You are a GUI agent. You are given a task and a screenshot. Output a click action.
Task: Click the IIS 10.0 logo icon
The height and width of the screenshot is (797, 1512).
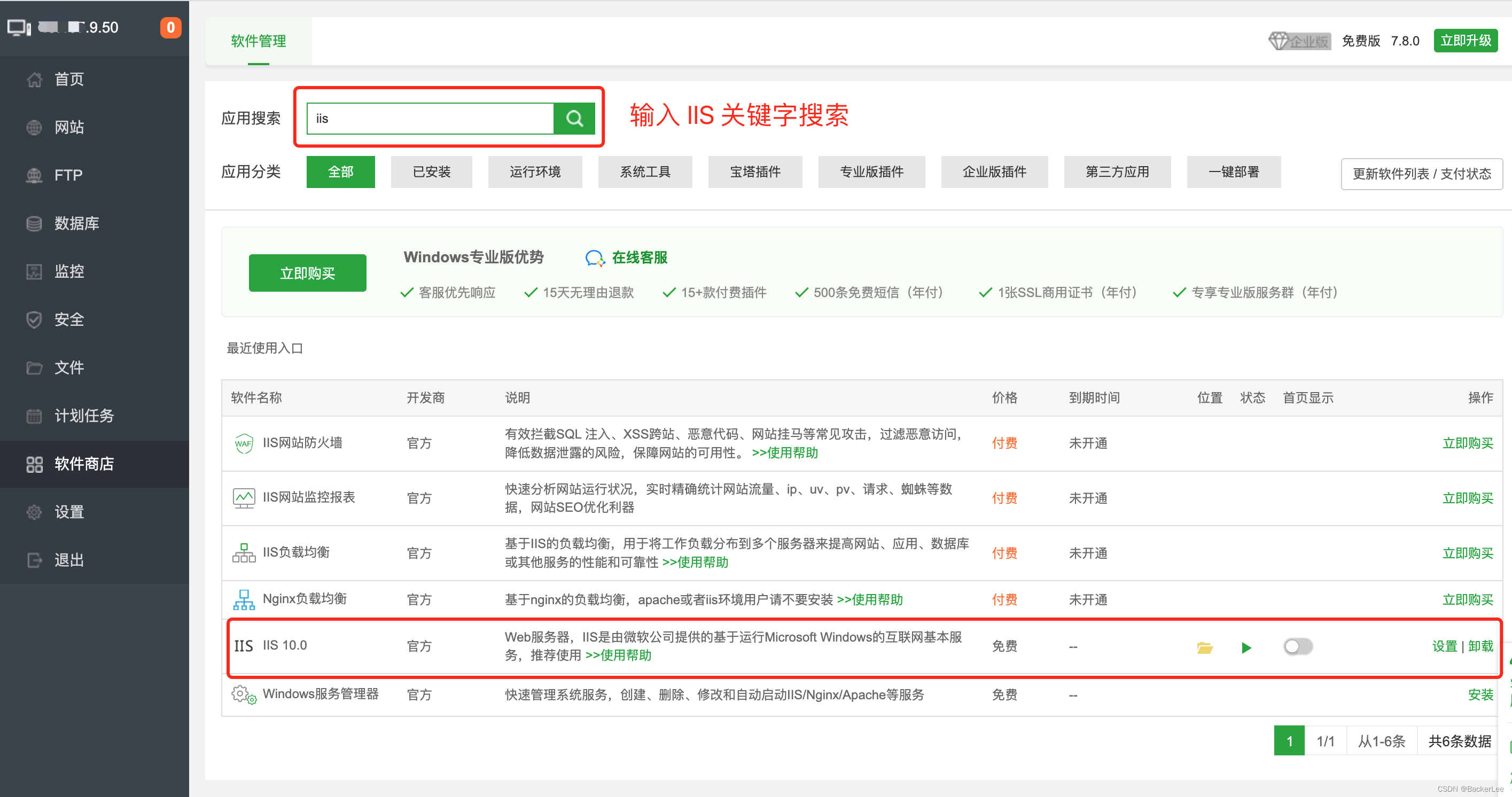click(x=244, y=646)
